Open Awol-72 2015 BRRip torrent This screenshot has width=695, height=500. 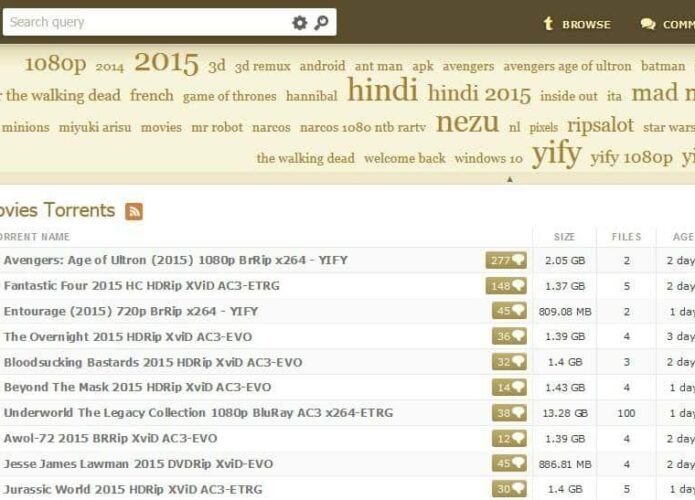click(110, 438)
